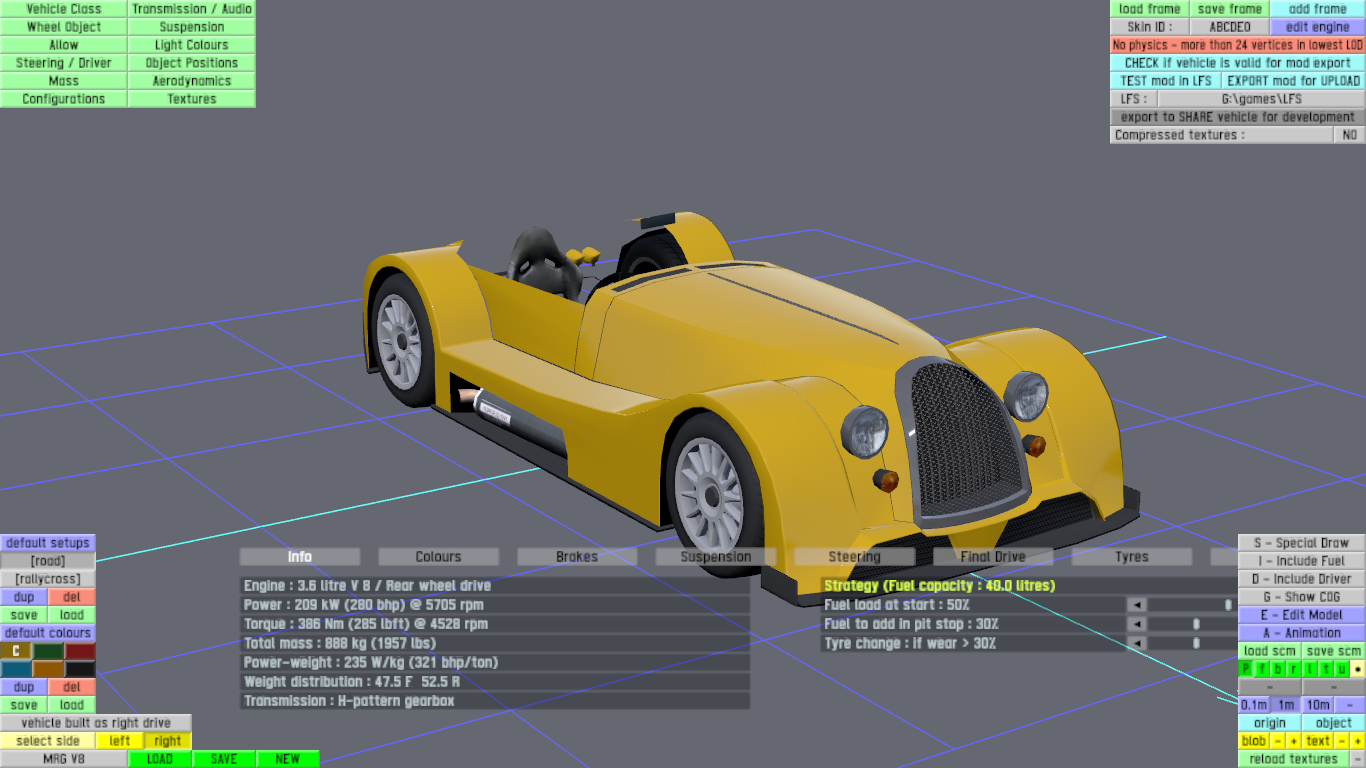
Task: Click the yellow dot button after u
Action: point(1358,669)
